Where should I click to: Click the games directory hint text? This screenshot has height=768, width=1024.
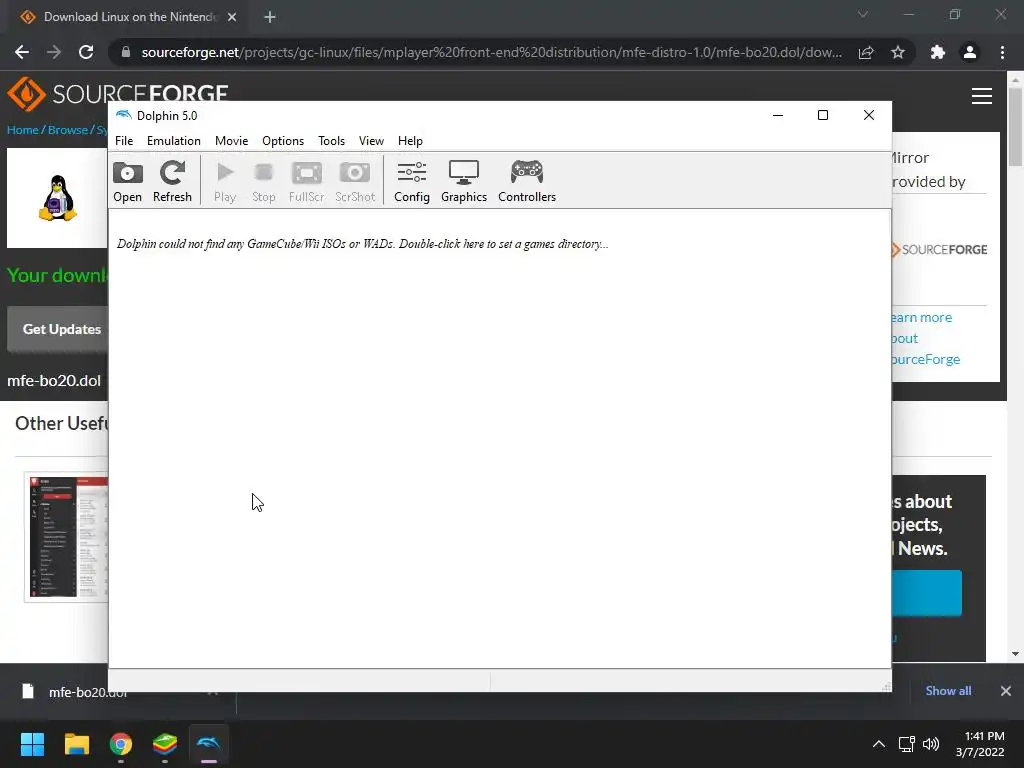[362, 244]
